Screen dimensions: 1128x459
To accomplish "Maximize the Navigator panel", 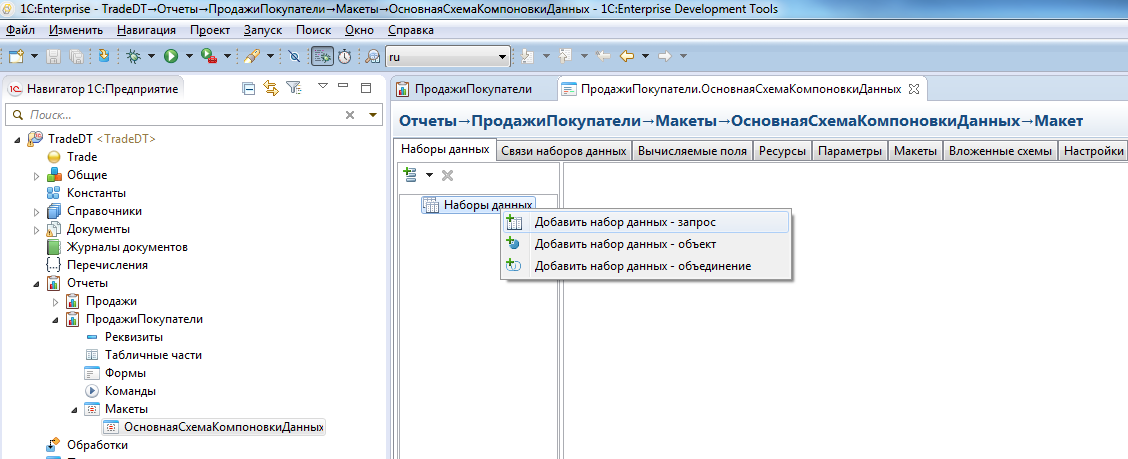I will (365, 88).
